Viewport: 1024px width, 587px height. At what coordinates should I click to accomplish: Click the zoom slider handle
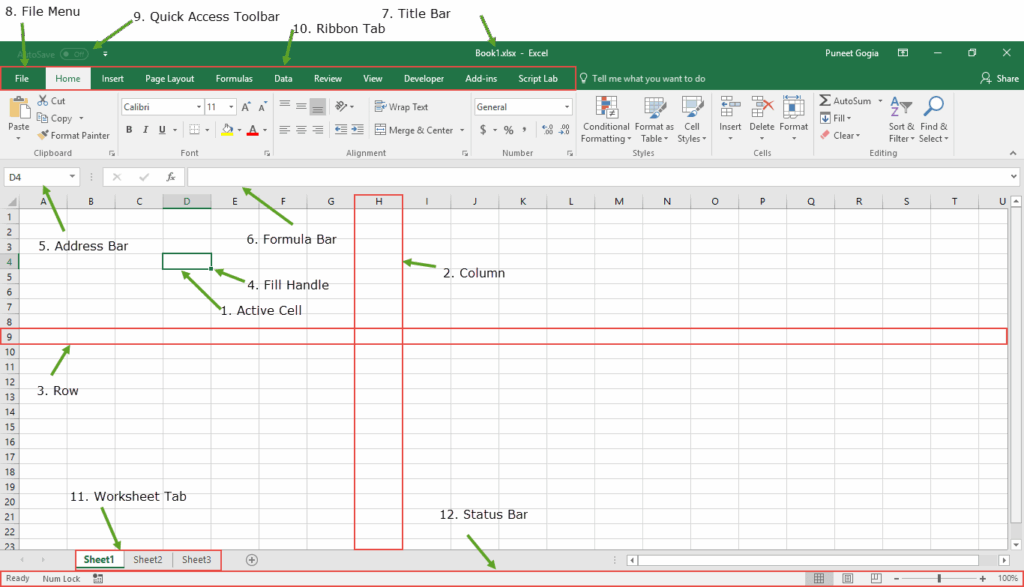939,579
